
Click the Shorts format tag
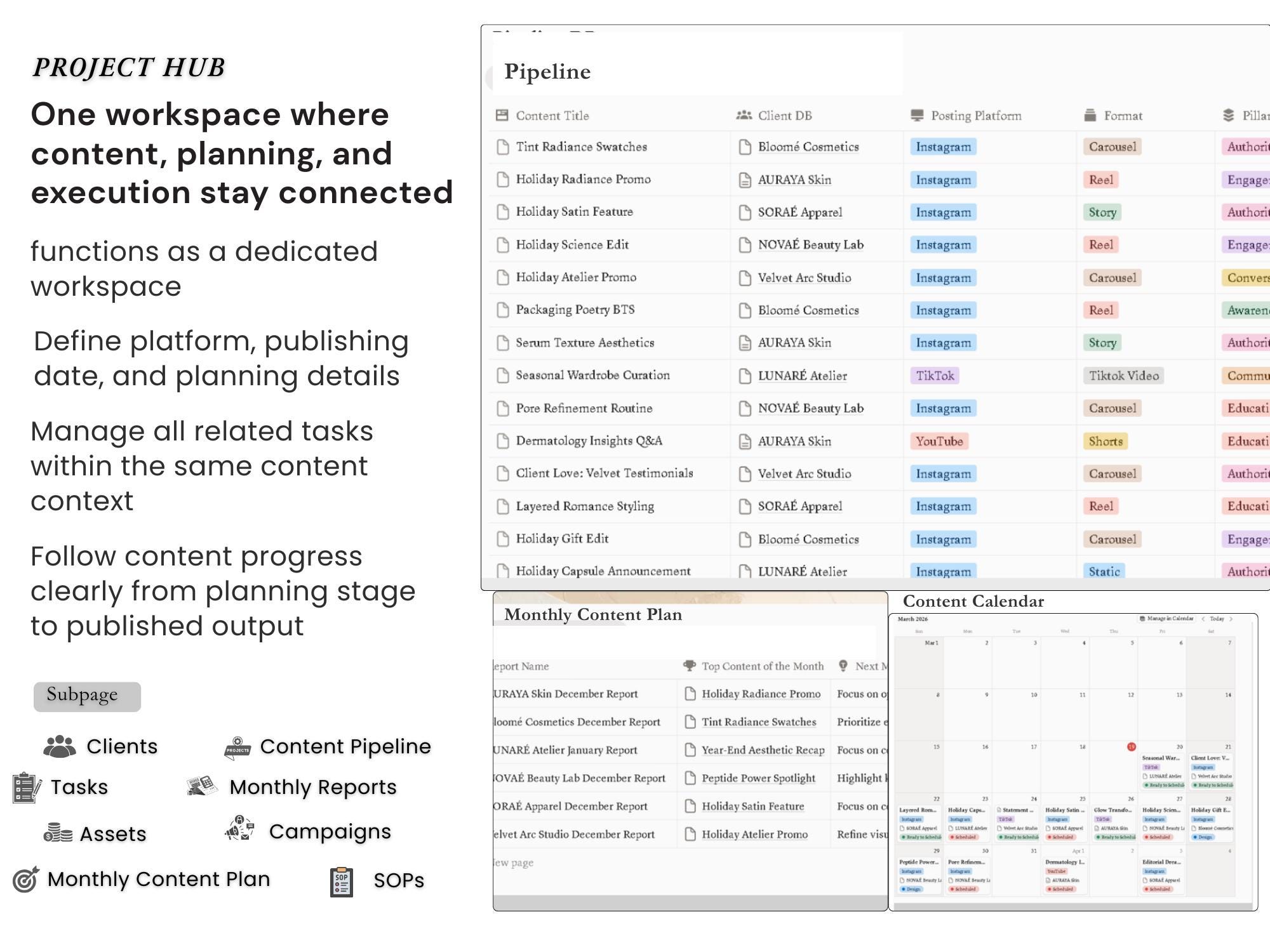[1106, 441]
